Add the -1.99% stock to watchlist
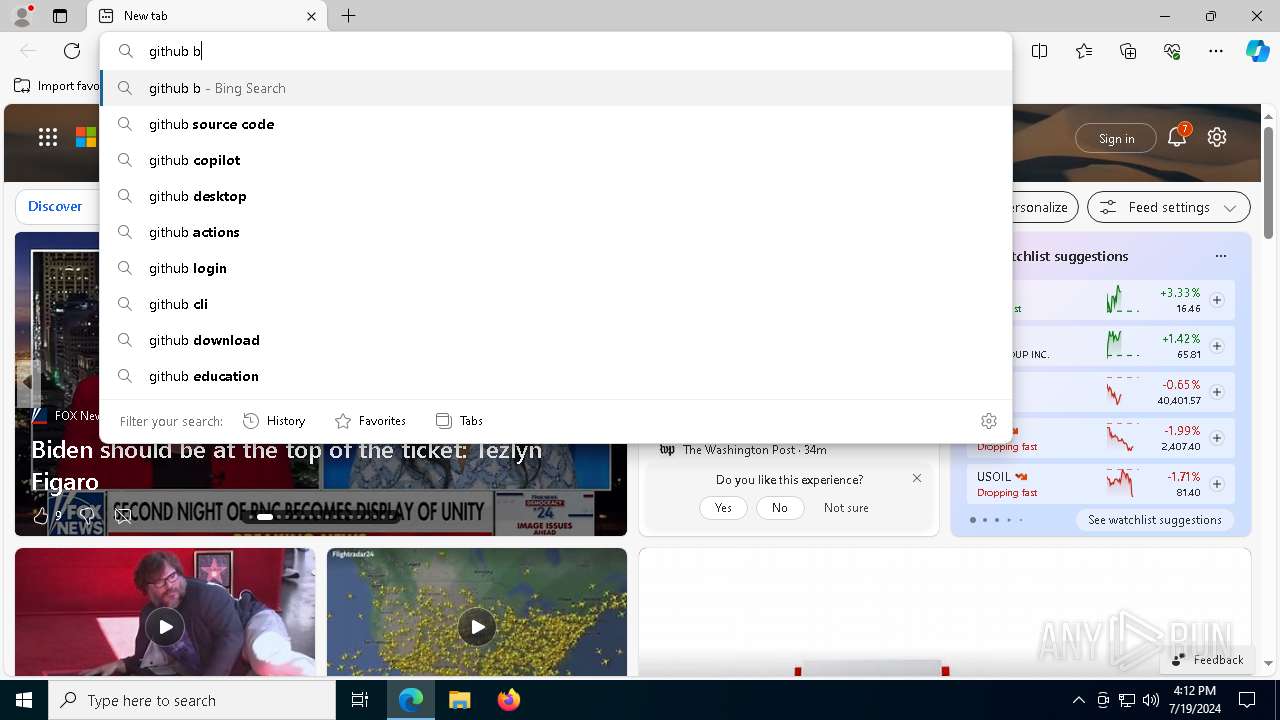Viewport: 1280px width, 720px height. tap(1217, 438)
